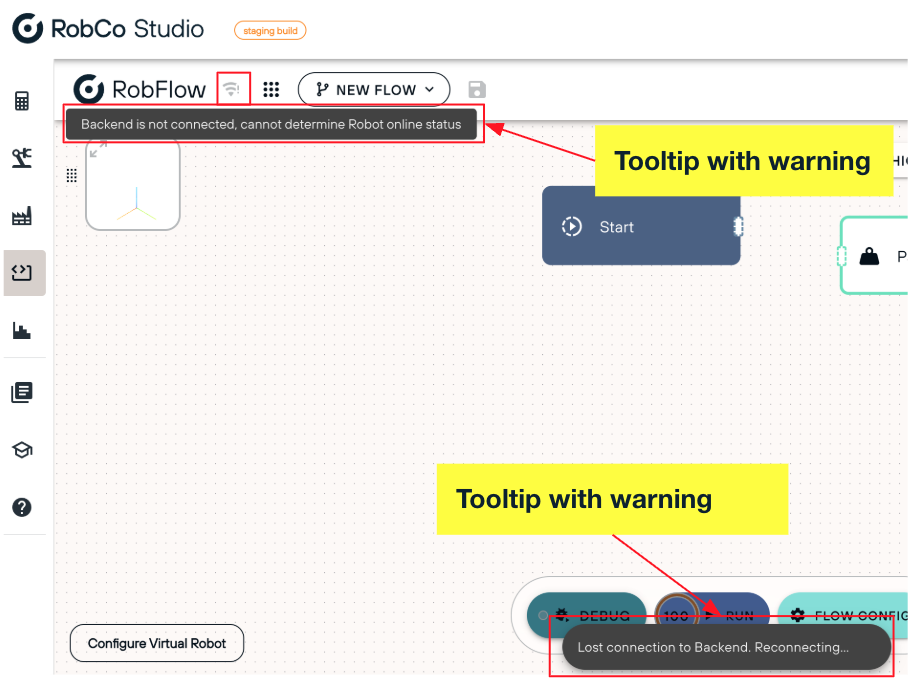Click the 'Backend is not connected' tooltip text
This screenshot has width=923, height=685.
271,124
